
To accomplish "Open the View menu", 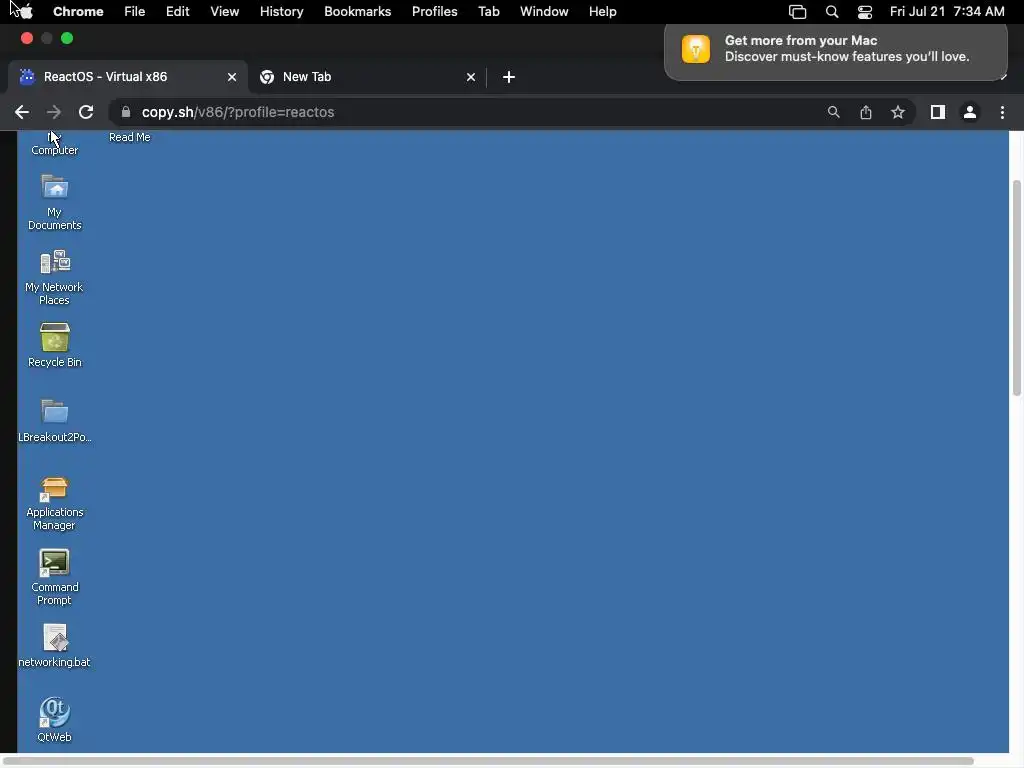I will coord(225,12).
